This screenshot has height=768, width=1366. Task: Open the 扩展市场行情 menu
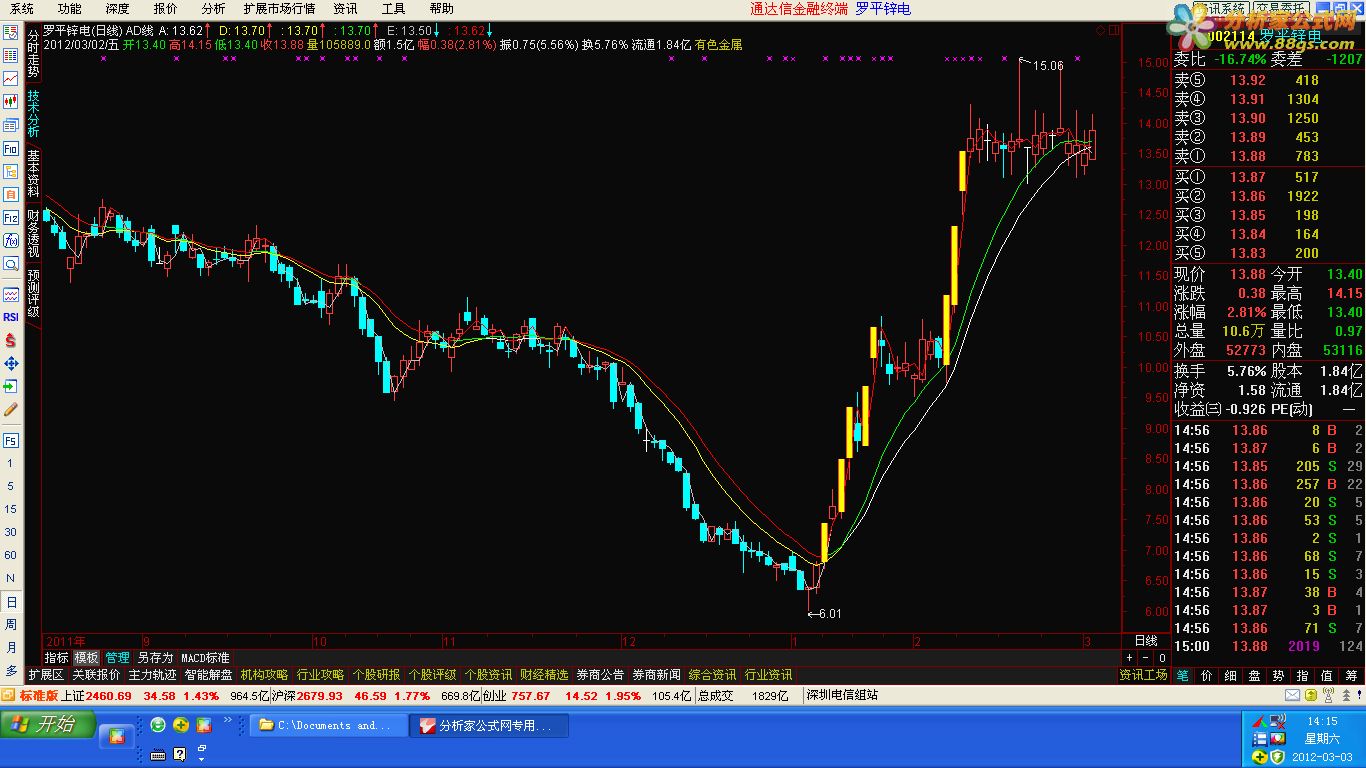pyautogui.click(x=279, y=9)
